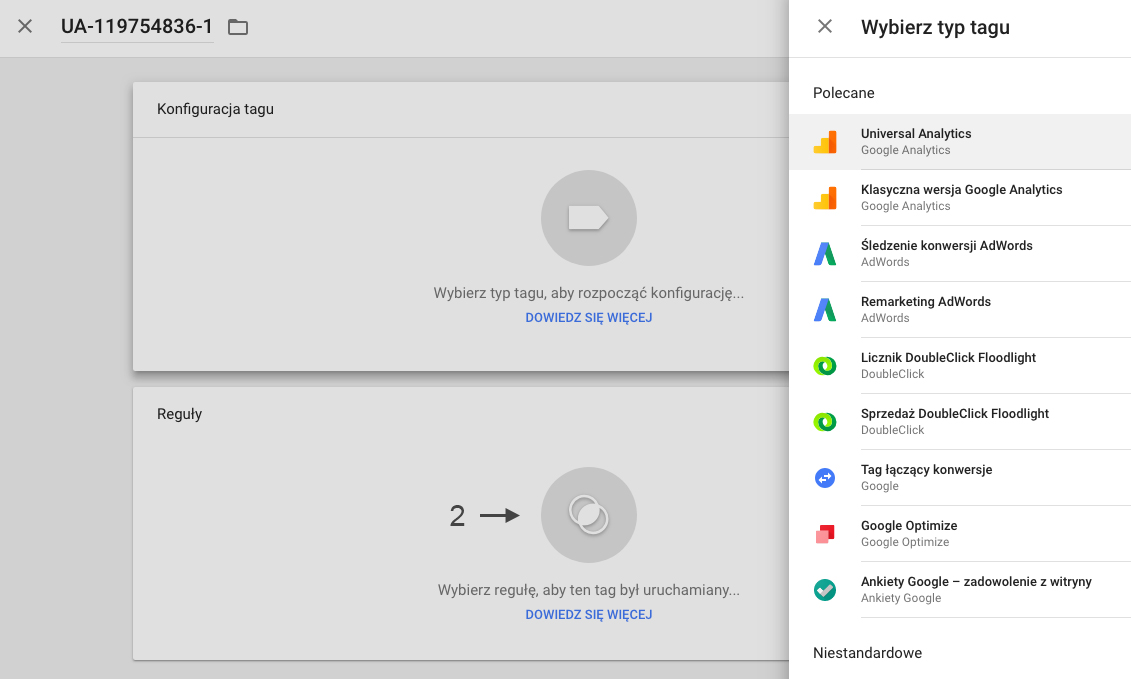Click the Licznik DoubleClick Floodlight icon
This screenshot has height=679, width=1131.
pos(824,366)
